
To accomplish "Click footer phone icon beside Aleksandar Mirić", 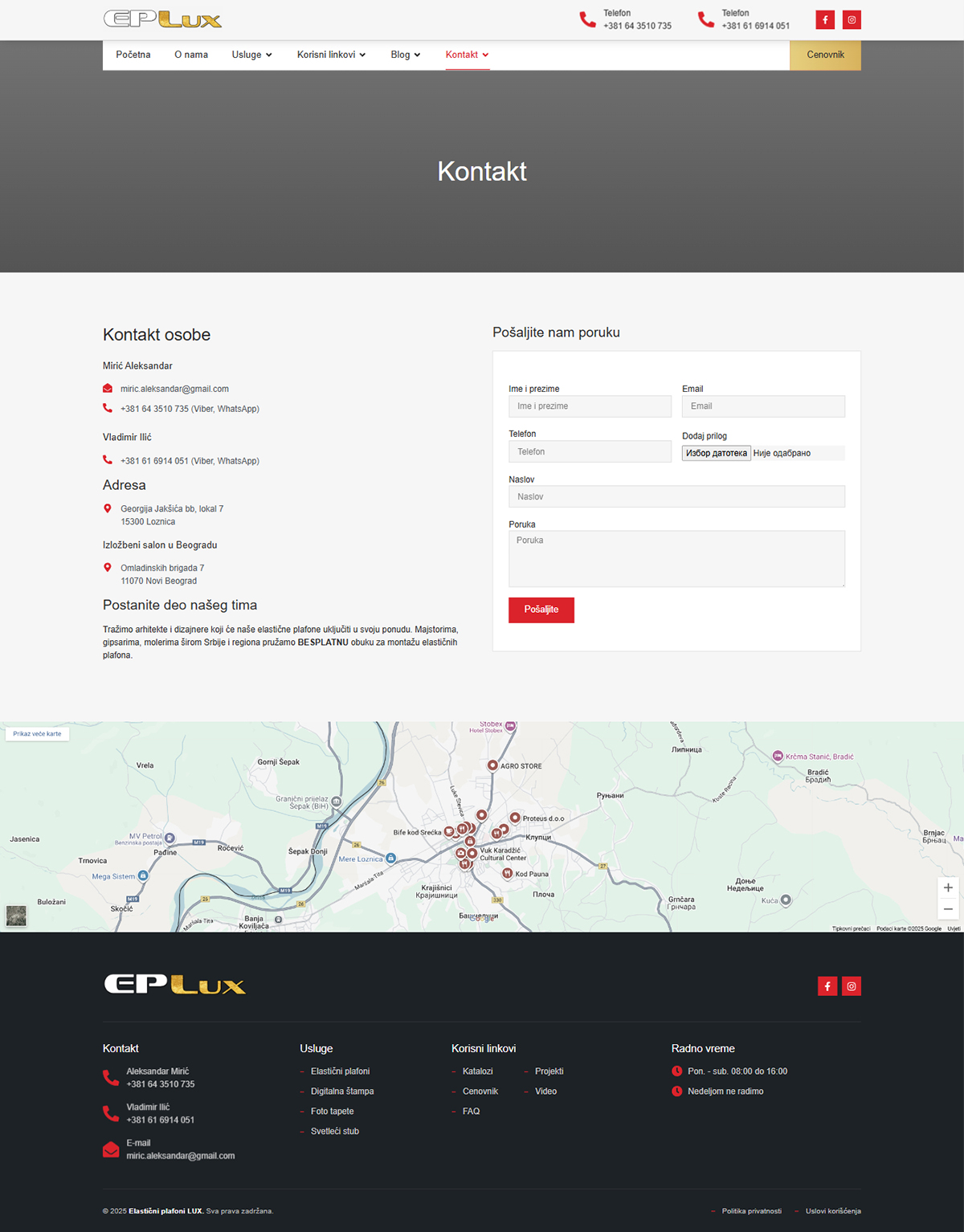I will pyautogui.click(x=111, y=1078).
